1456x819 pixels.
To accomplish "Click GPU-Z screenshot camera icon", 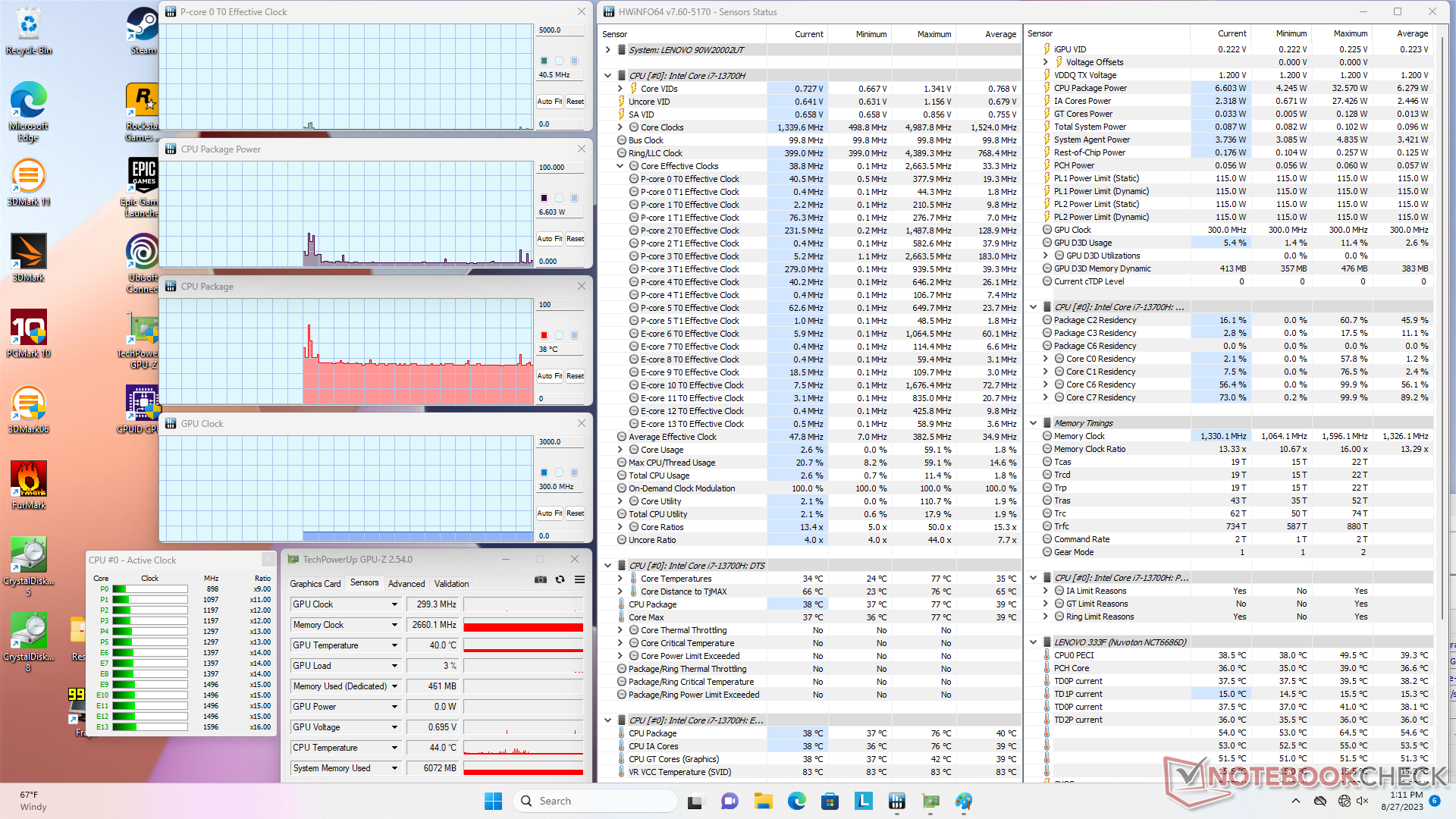I will pos(540,579).
